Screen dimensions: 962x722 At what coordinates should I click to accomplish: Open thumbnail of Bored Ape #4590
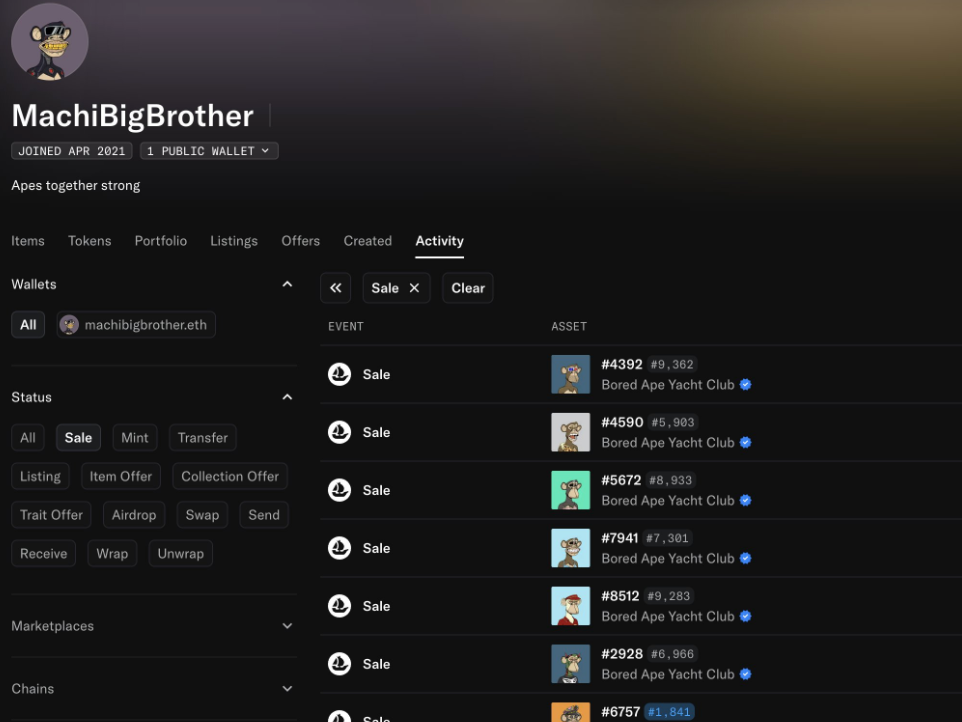click(x=571, y=432)
